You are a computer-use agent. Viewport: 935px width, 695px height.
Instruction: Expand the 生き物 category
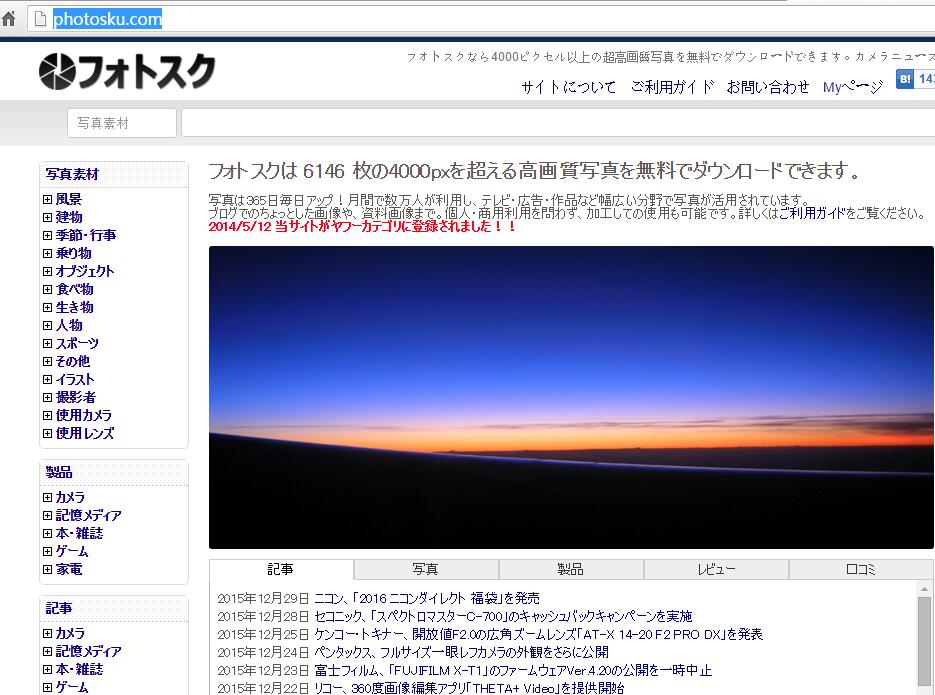[48, 307]
